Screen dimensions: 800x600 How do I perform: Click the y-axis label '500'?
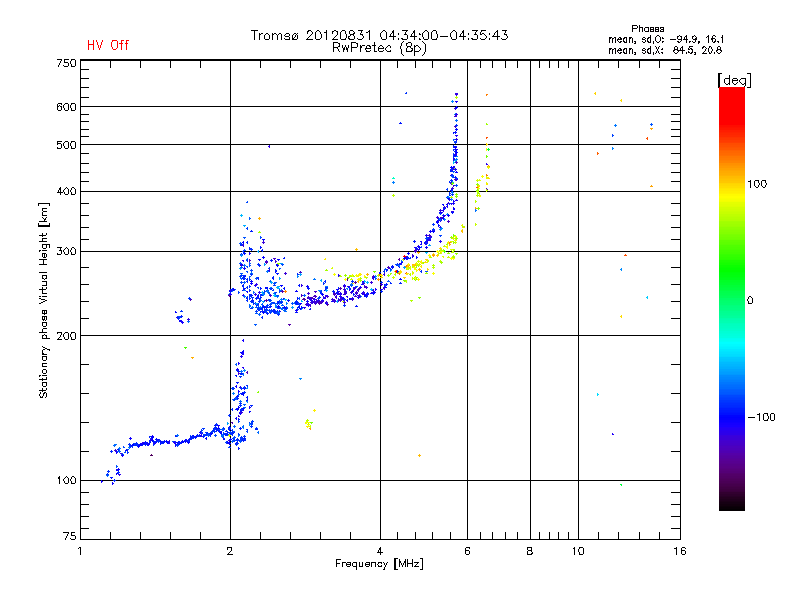click(x=66, y=145)
